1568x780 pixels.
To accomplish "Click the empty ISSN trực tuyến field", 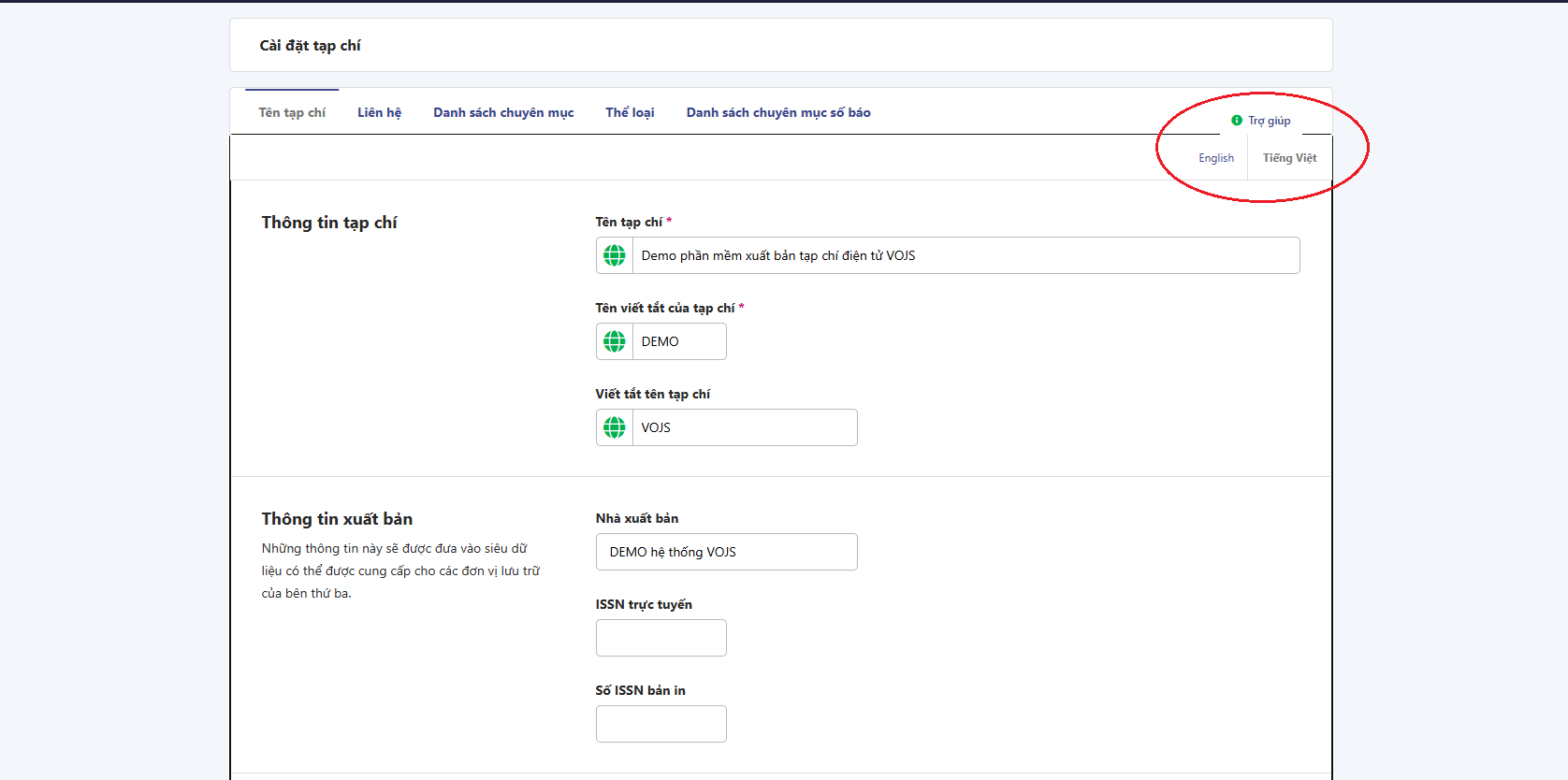I will pos(661,638).
